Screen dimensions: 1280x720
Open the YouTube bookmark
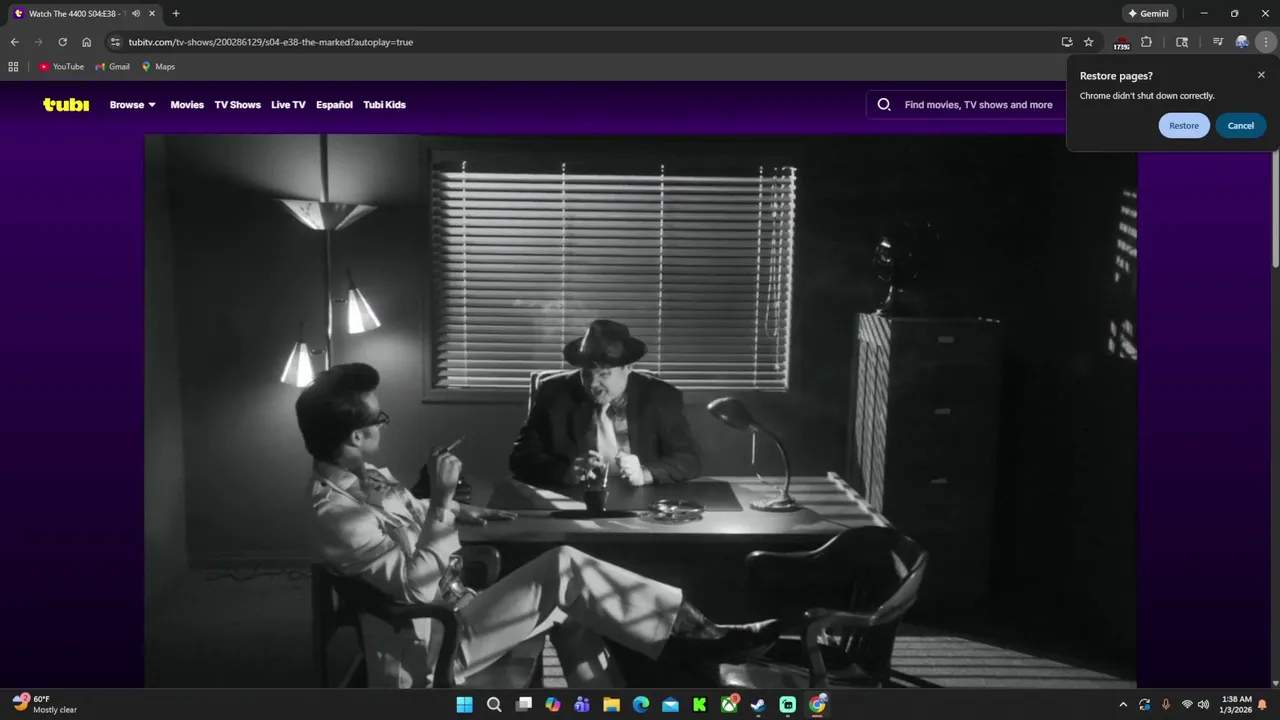pyautogui.click(x=61, y=67)
